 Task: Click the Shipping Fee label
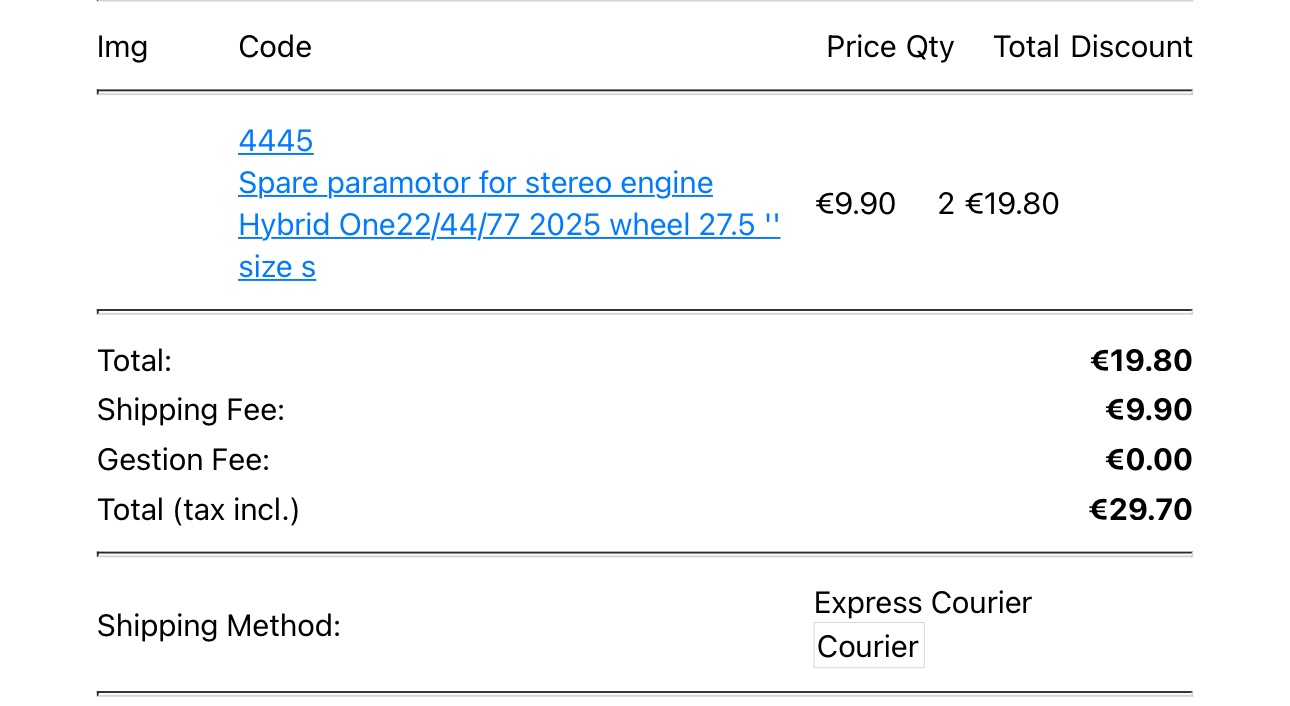coord(191,410)
